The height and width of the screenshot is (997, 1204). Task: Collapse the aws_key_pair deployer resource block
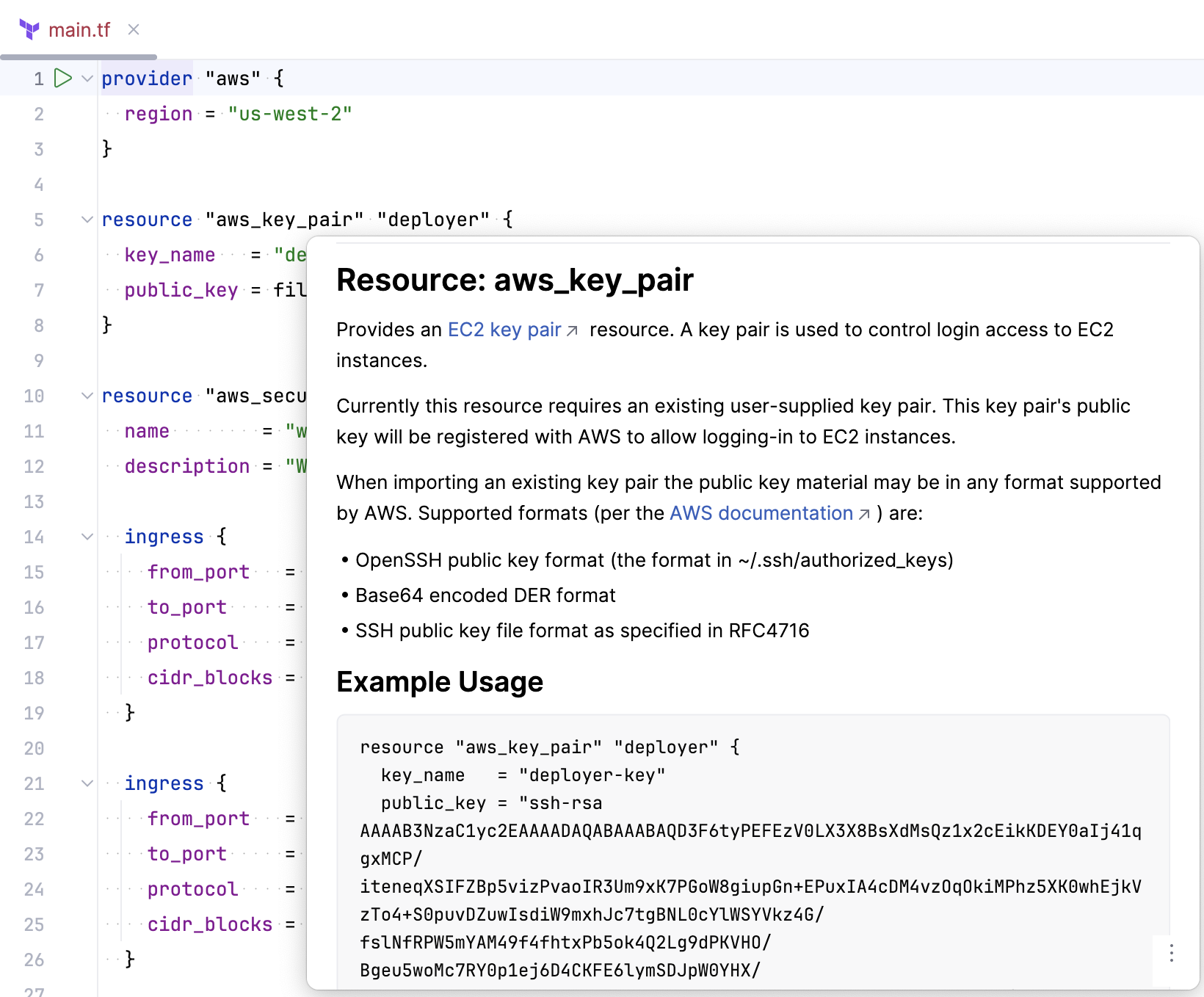87,219
